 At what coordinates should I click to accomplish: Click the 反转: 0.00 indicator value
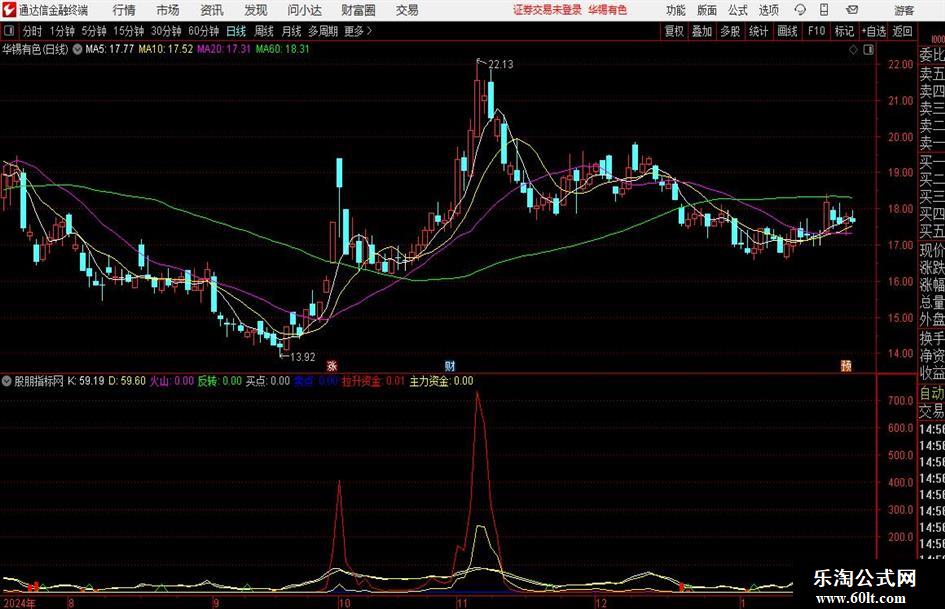pyautogui.click(x=219, y=381)
